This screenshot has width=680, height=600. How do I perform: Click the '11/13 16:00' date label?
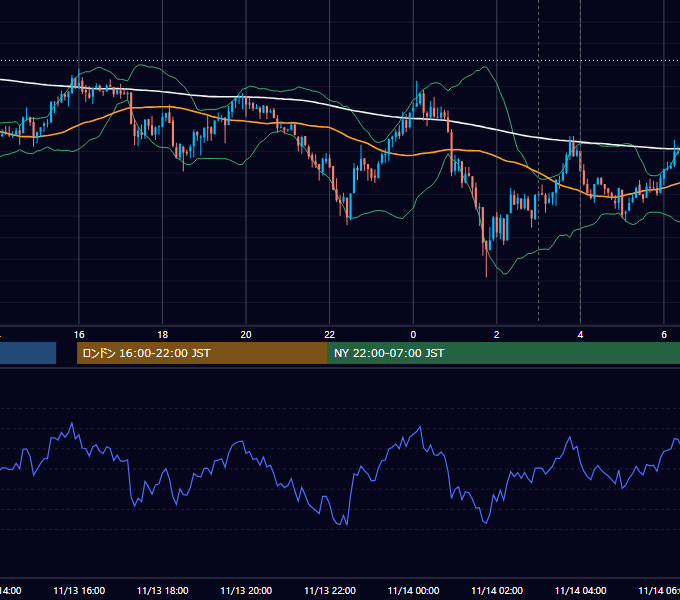click(79, 591)
